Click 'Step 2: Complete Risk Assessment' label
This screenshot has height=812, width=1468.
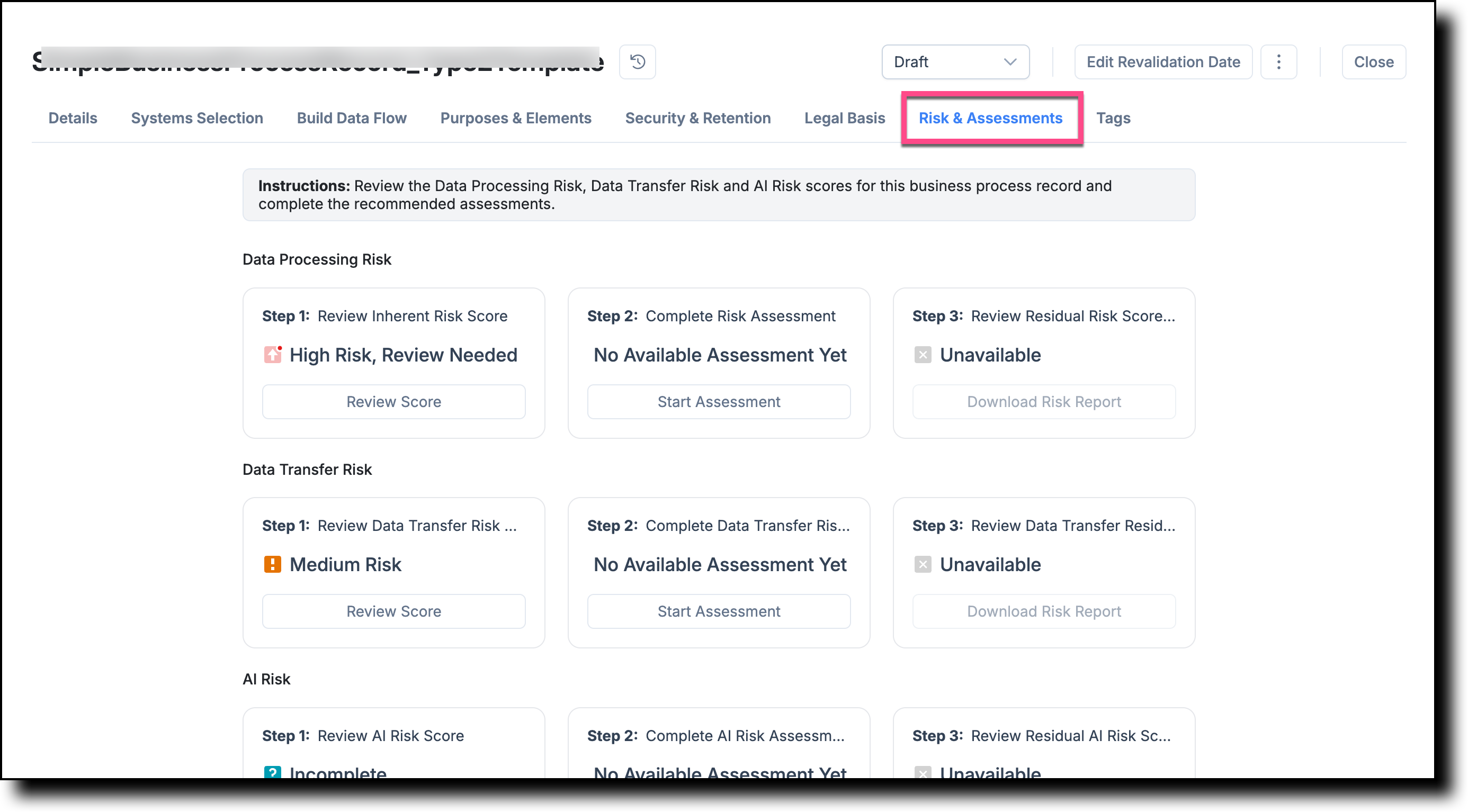(x=711, y=316)
